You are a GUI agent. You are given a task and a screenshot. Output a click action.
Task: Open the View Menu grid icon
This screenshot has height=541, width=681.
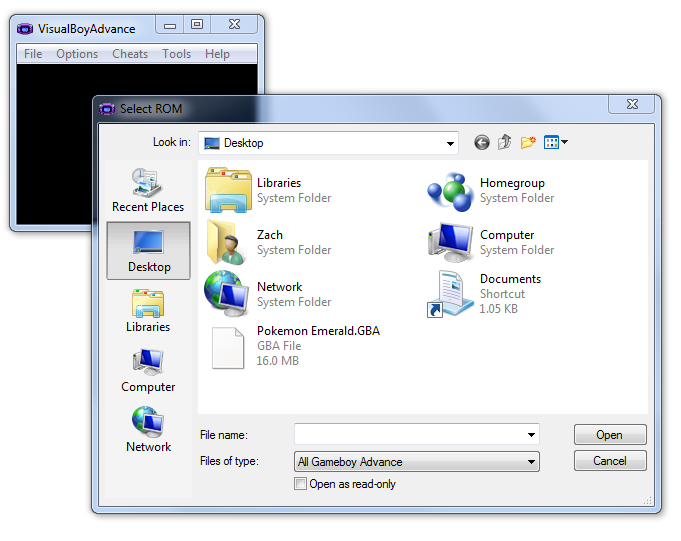(x=551, y=142)
